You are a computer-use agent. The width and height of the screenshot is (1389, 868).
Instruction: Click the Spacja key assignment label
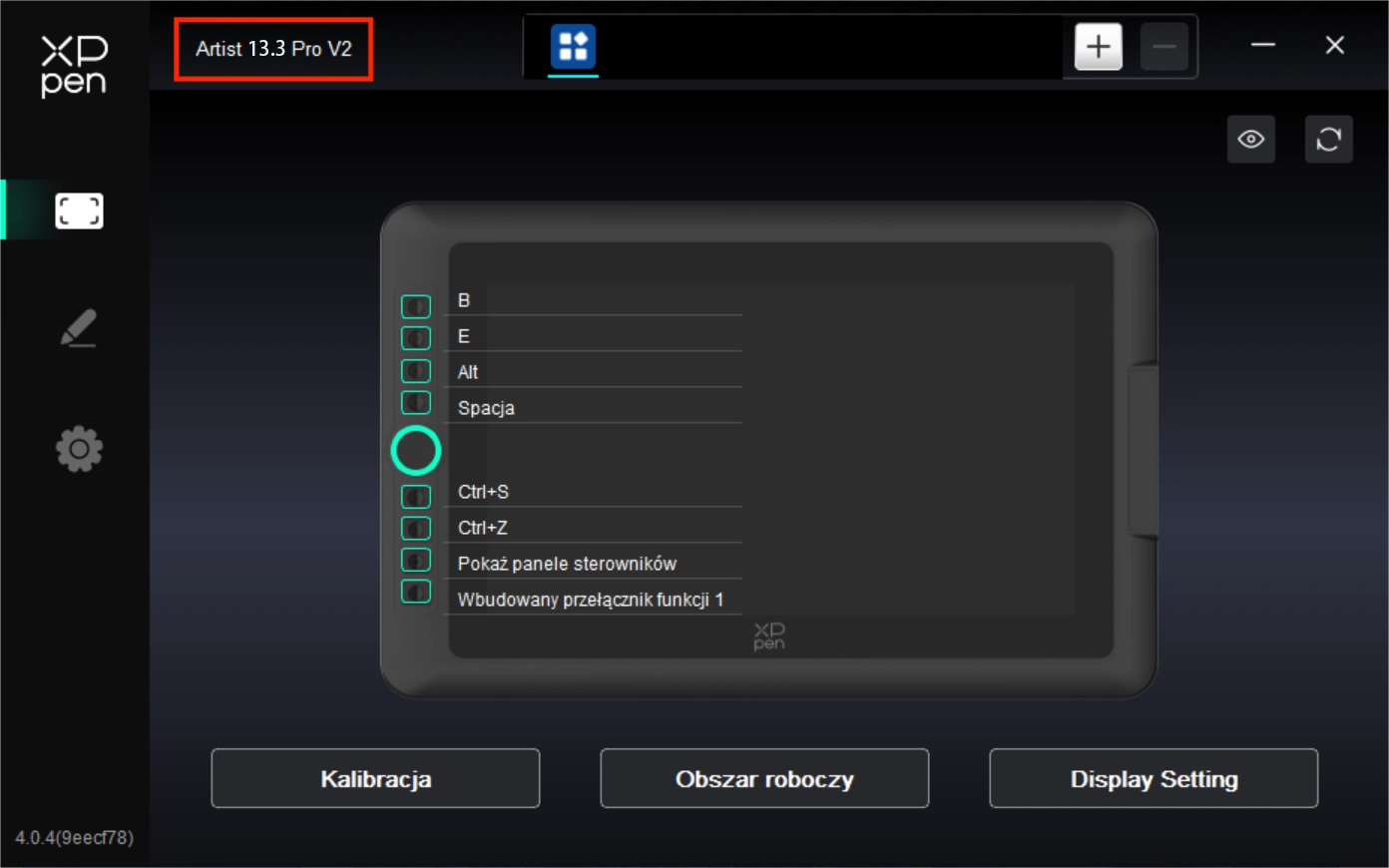coord(486,408)
